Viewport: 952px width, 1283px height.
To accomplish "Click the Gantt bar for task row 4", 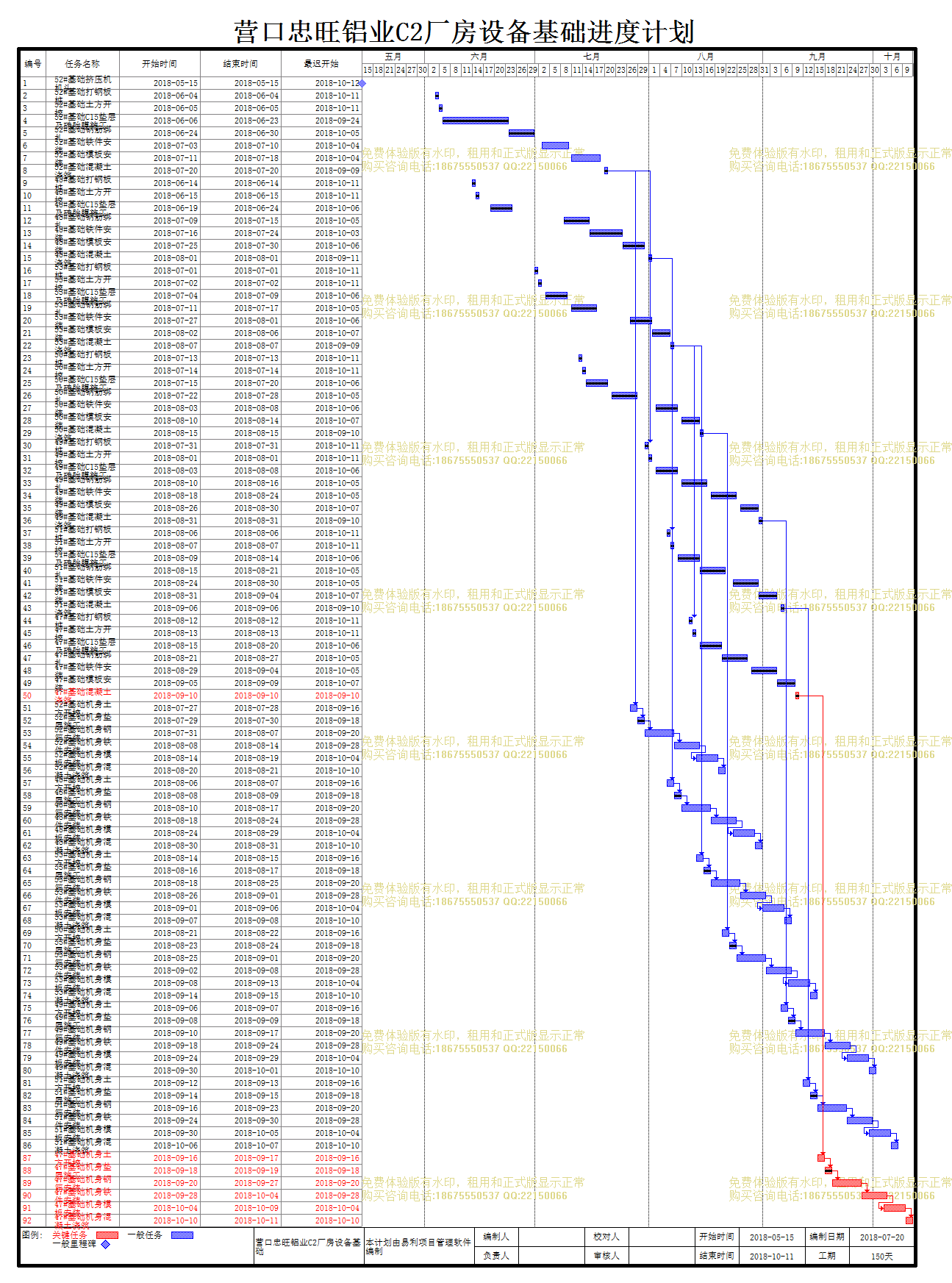I will 476,121.
